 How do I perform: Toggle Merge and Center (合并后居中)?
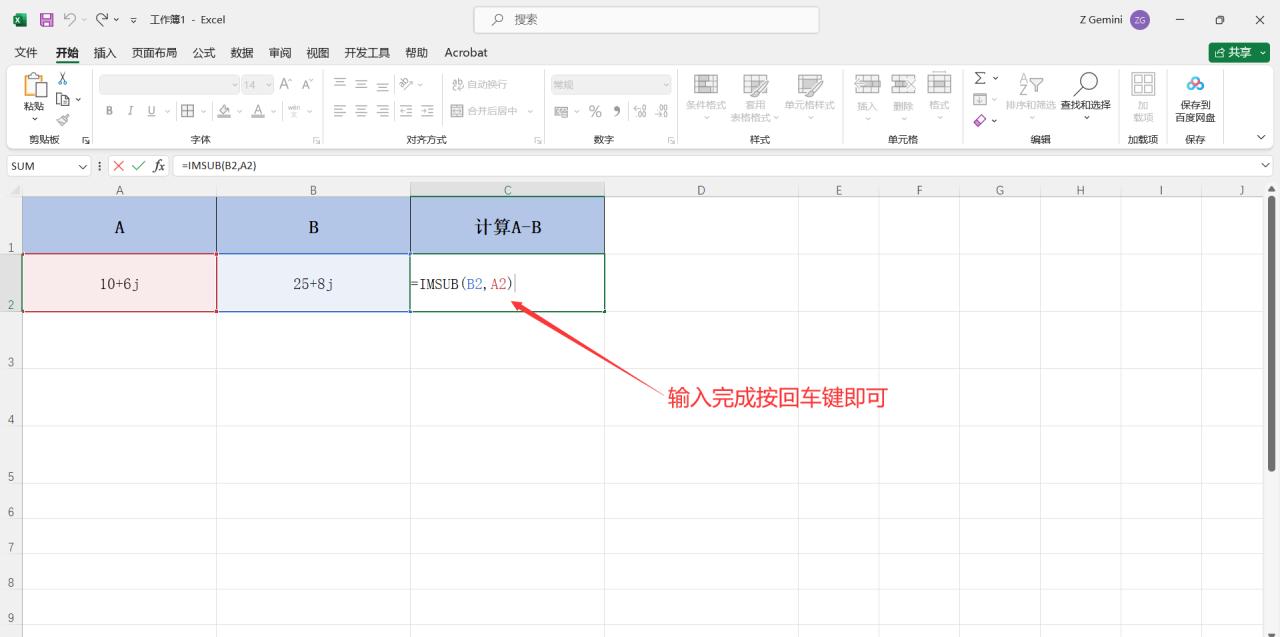pos(485,111)
